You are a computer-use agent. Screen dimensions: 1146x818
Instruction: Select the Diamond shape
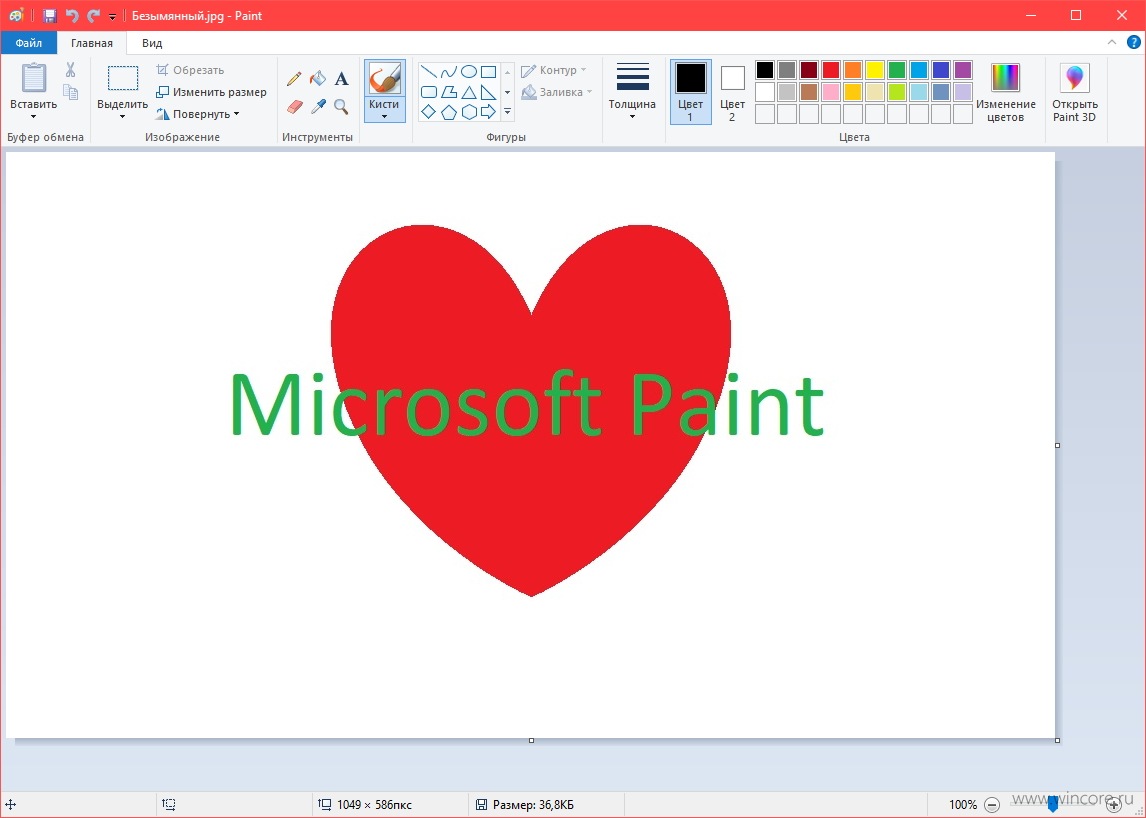click(x=429, y=112)
